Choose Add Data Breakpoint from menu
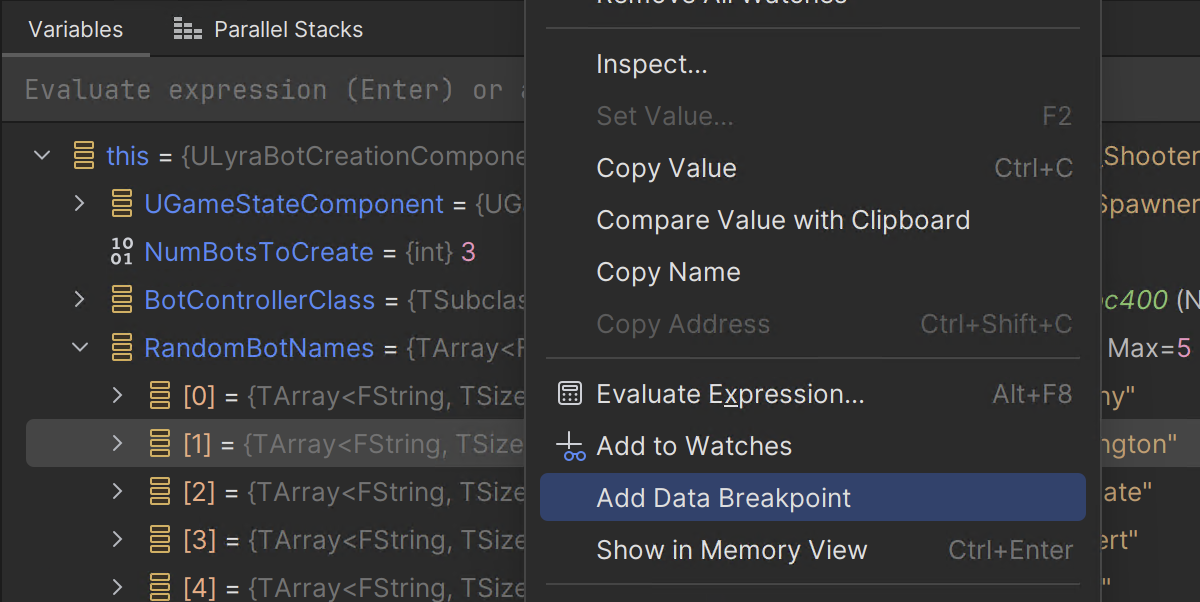The width and height of the screenshot is (1200, 602). (x=813, y=498)
